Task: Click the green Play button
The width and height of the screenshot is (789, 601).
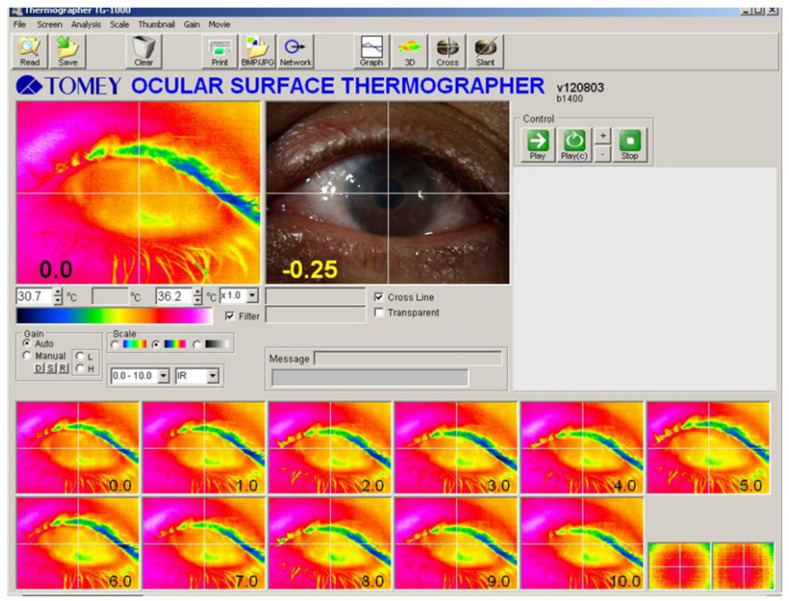Action: coord(537,145)
